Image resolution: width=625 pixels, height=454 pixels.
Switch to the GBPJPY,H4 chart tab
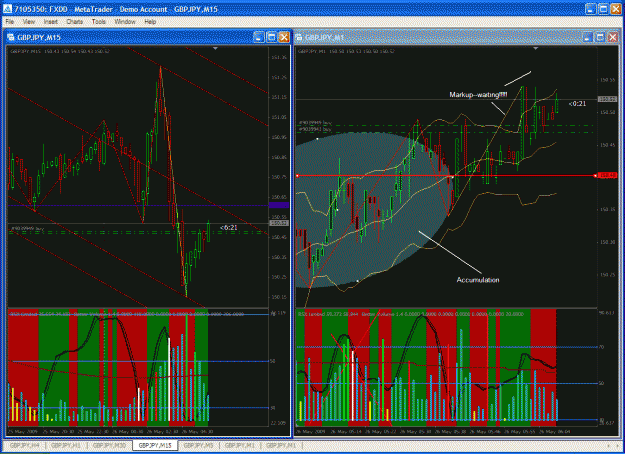click(x=24, y=445)
